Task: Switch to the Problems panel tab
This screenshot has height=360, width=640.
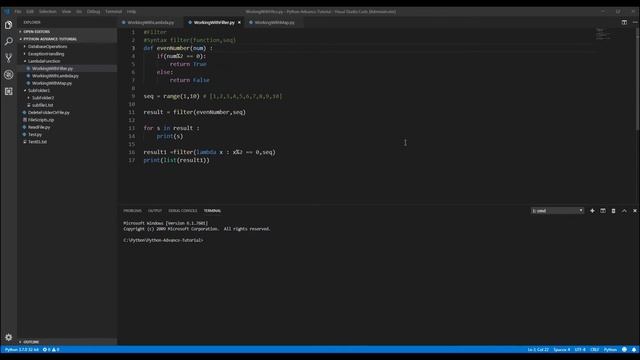Action: point(132,211)
